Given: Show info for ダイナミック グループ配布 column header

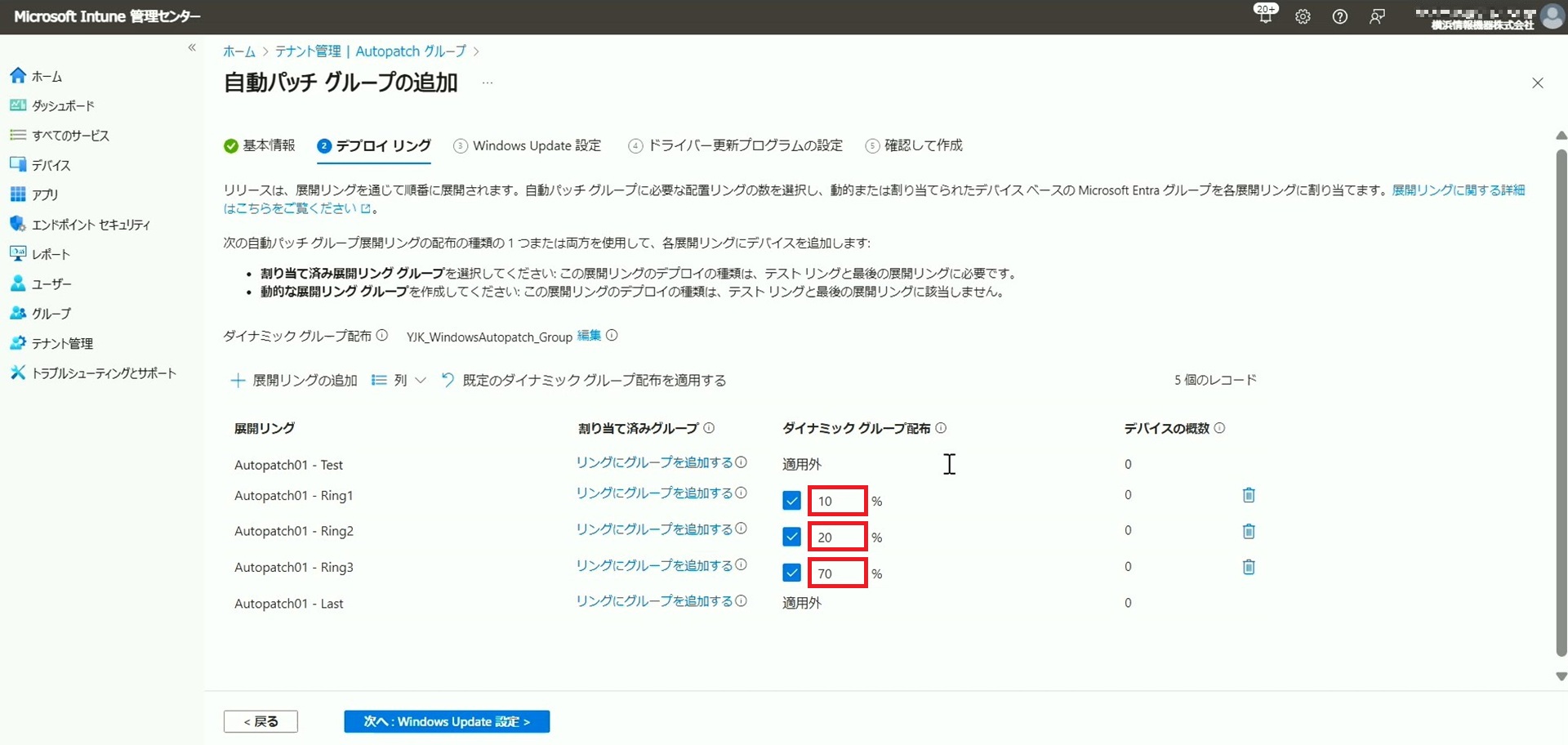Looking at the screenshot, I should pos(941,428).
